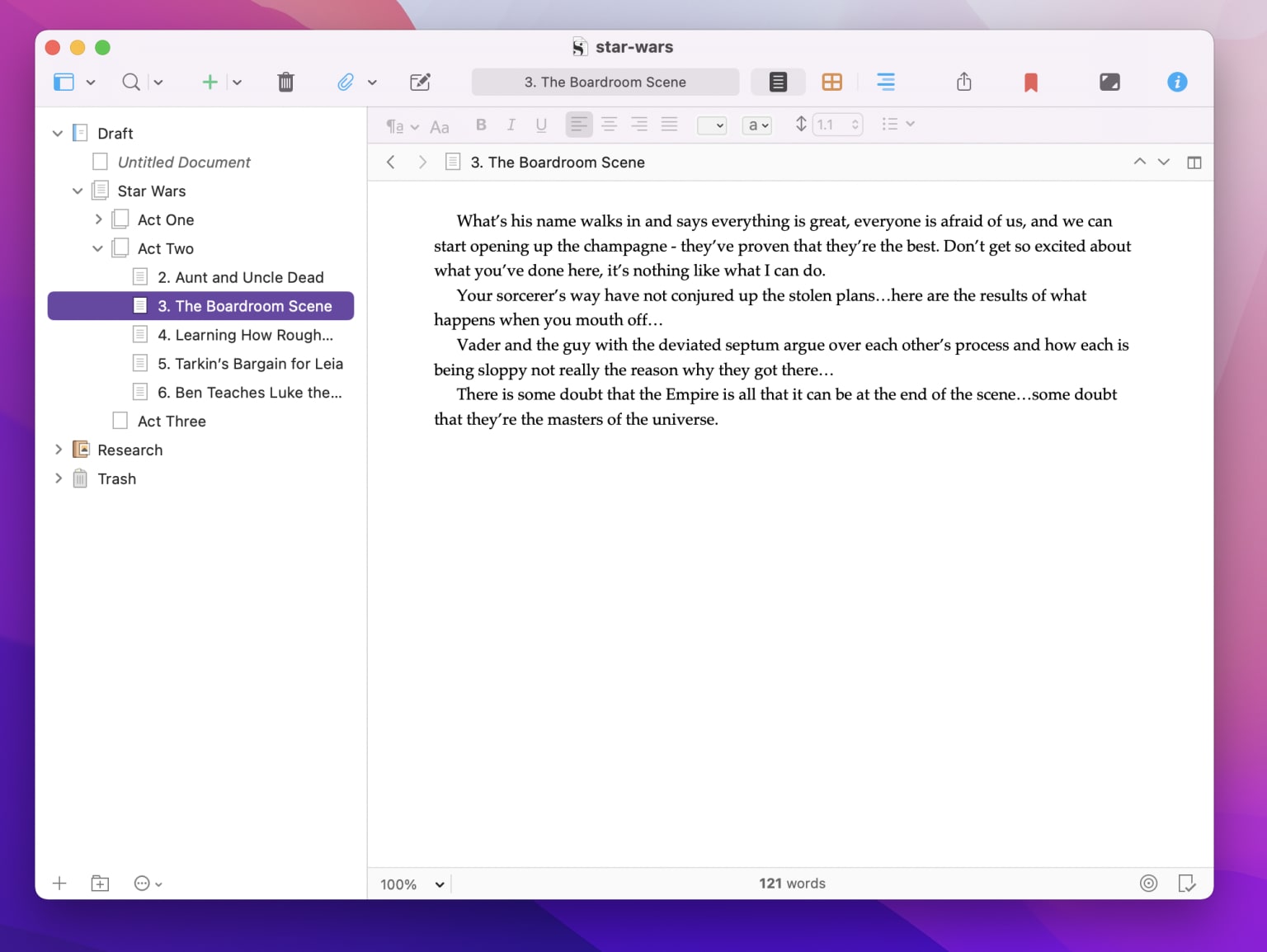Click the document icon in editor header
Viewport: 1267px width, 952px height.
[x=453, y=162]
